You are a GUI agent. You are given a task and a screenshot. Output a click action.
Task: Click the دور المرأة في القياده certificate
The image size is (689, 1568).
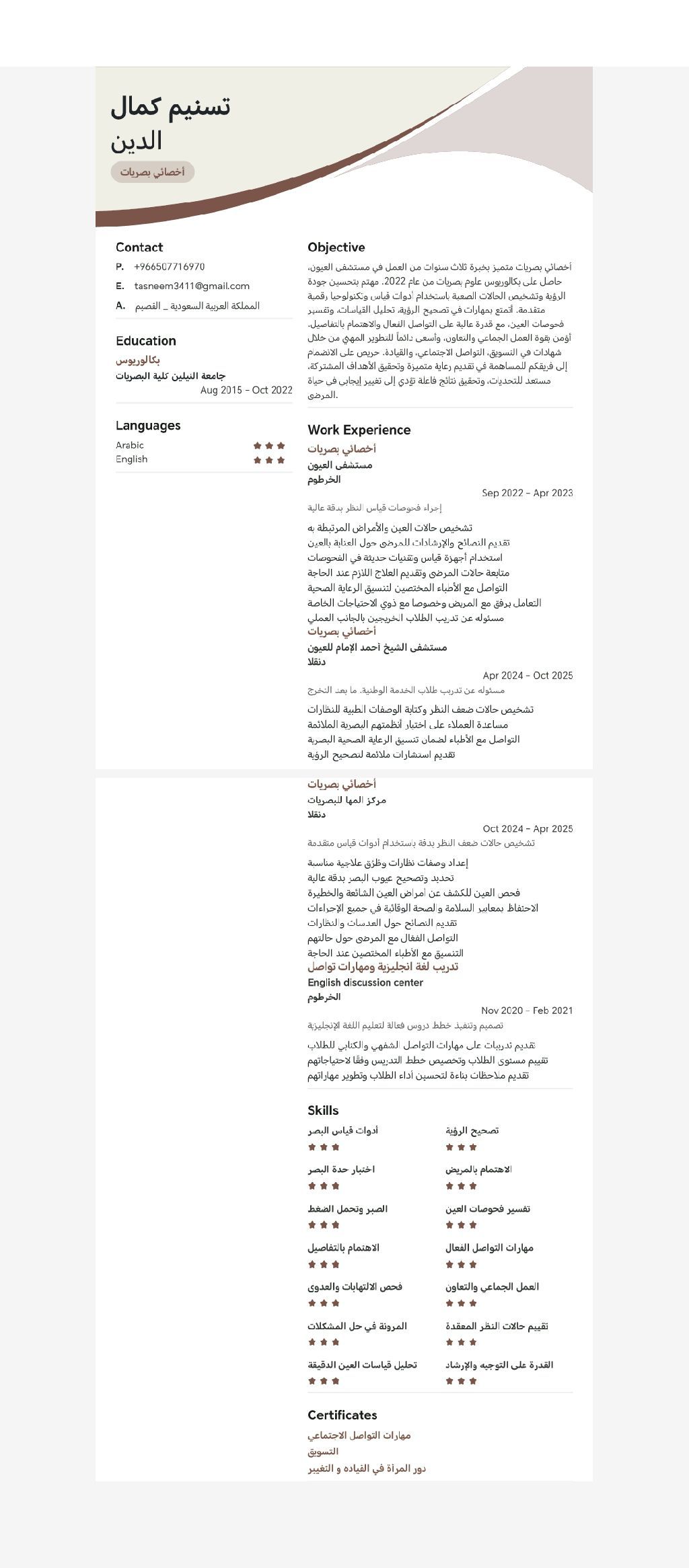point(367,1468)
